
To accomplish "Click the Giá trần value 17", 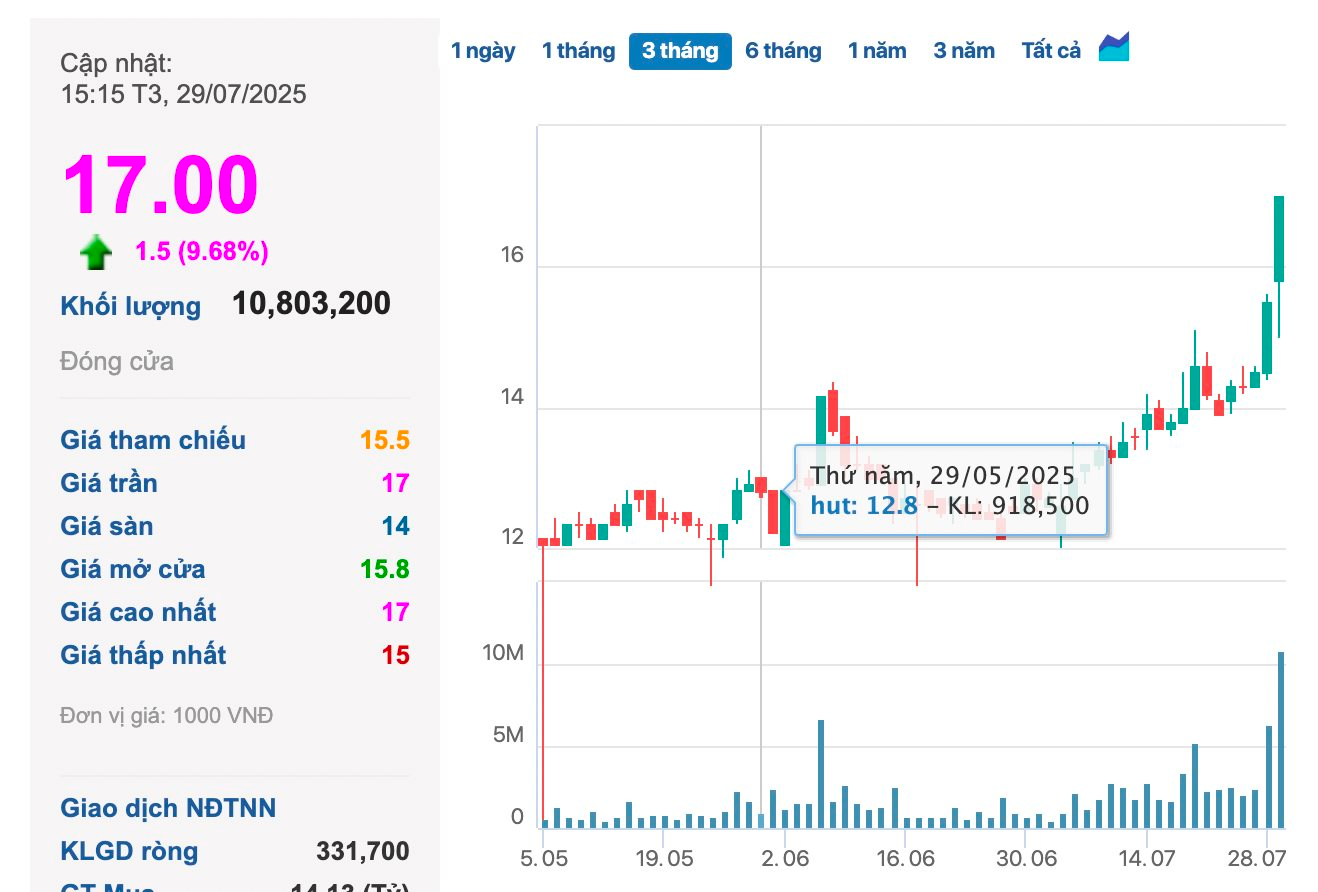I will [395, 483].
